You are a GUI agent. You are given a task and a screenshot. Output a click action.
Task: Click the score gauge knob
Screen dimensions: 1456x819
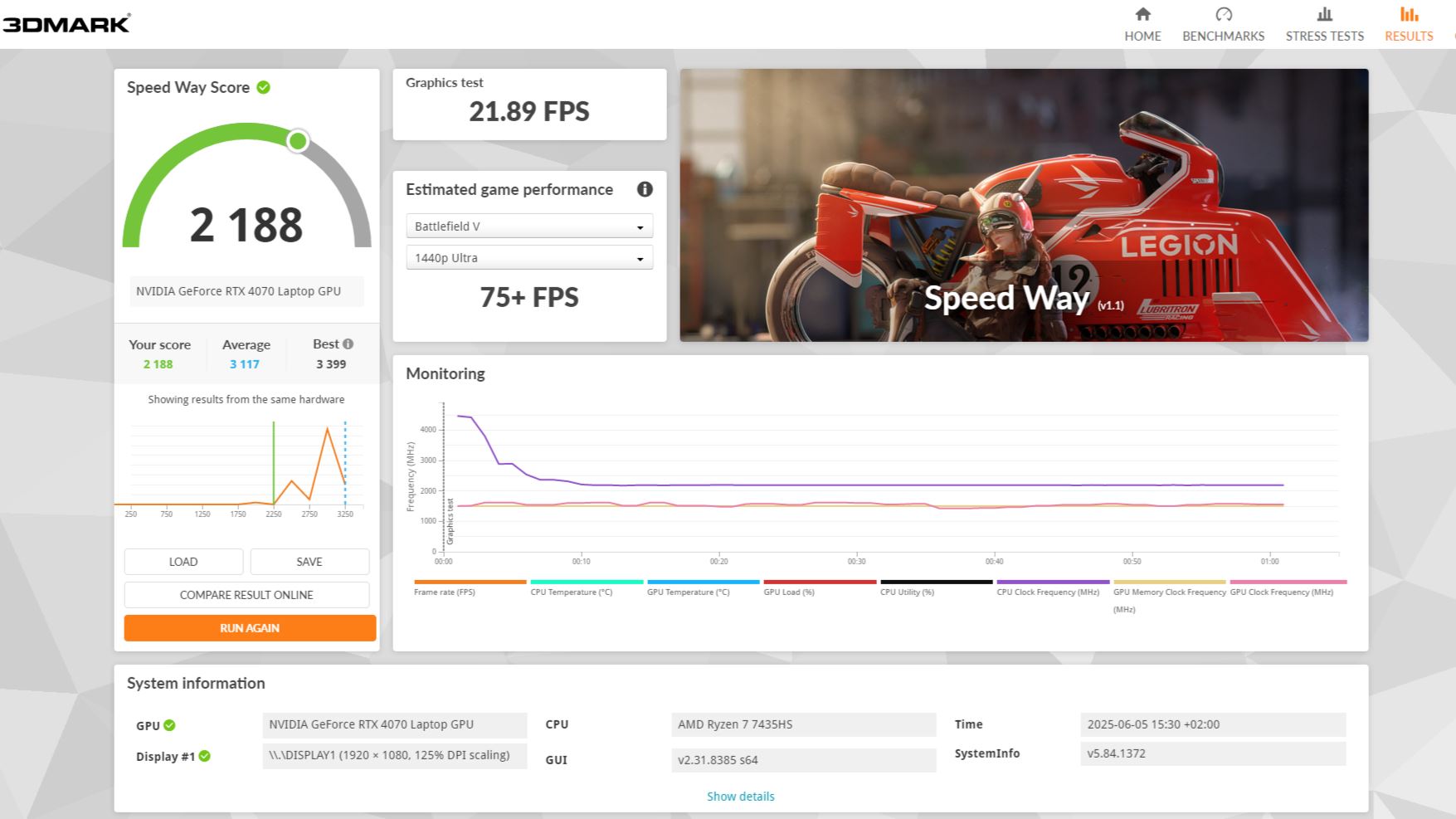298,141
